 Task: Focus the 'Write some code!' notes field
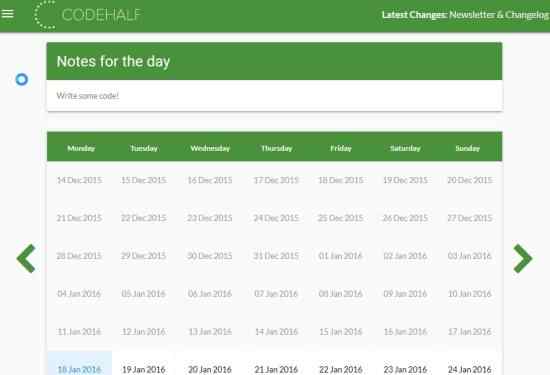[274, 95]
